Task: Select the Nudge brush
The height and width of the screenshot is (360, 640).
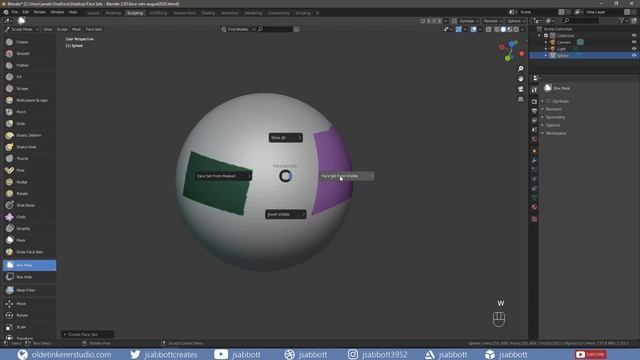Action: point(29,182)
